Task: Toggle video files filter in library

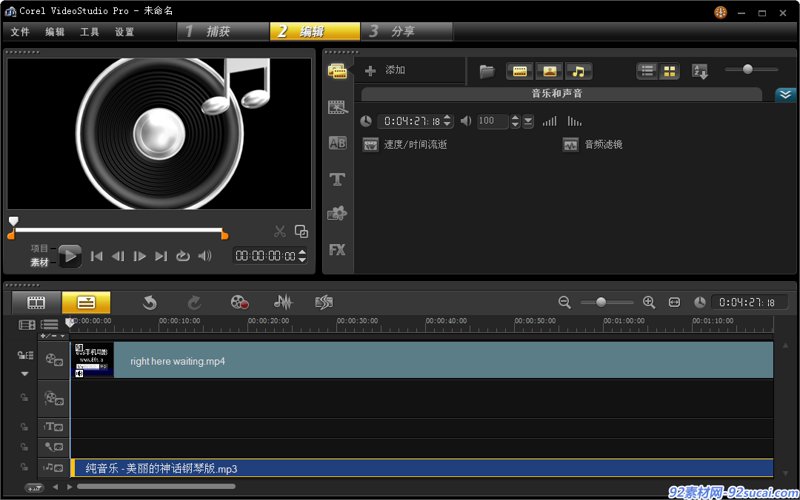Action: click(x=519, y=71)
